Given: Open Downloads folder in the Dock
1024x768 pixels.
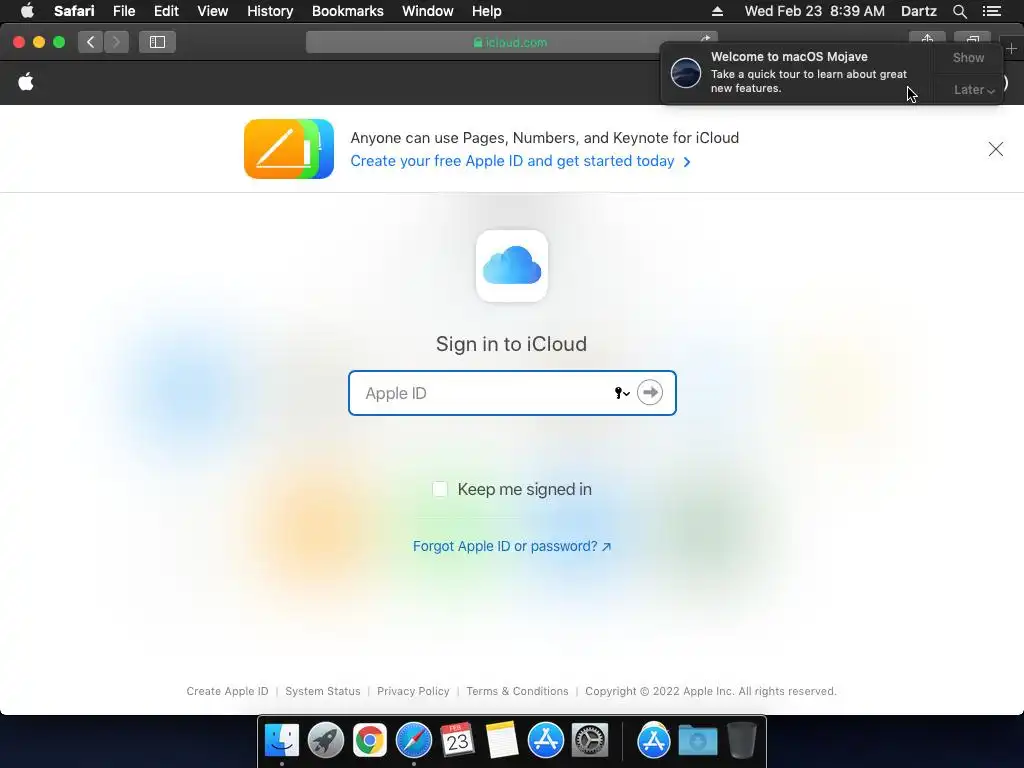Looking at the screenshot, I should [x=697, y=741].
